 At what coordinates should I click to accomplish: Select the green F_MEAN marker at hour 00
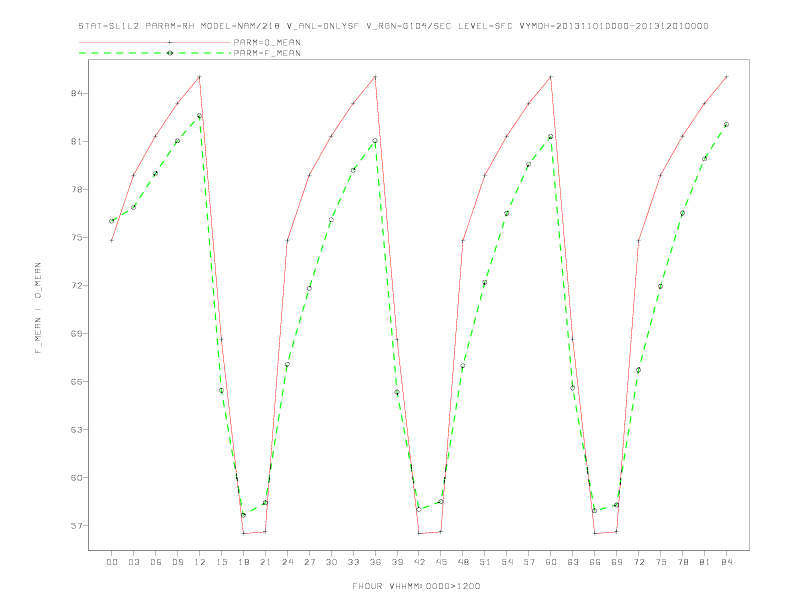pyautogui.click(x=112, y=221)
